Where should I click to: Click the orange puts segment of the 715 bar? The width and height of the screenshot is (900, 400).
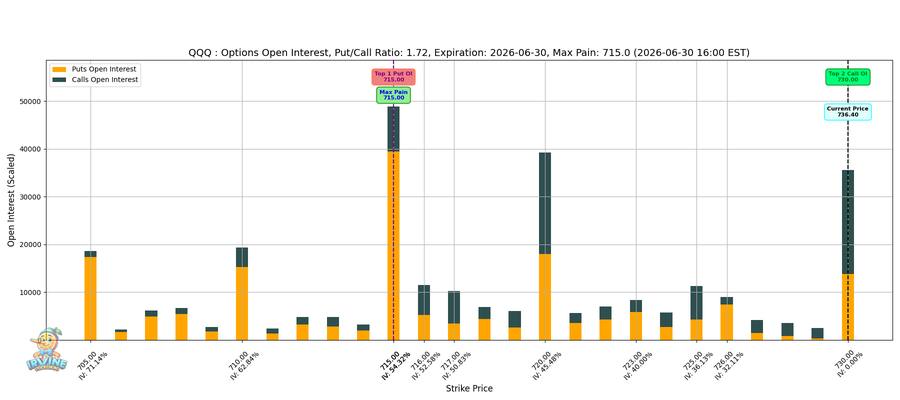pyautogui.click(x=393, y=245)
